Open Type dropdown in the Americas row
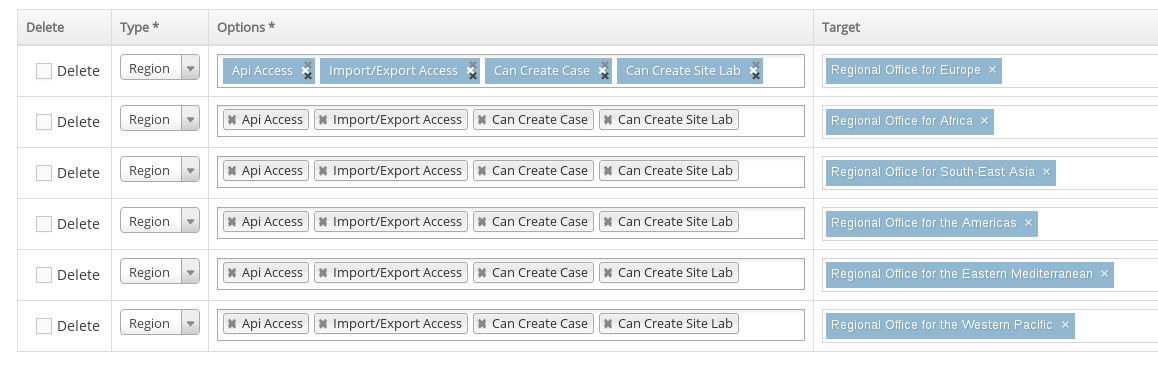Image resolution: width=1158 pixels, height=367 pixels. point(160,222)
